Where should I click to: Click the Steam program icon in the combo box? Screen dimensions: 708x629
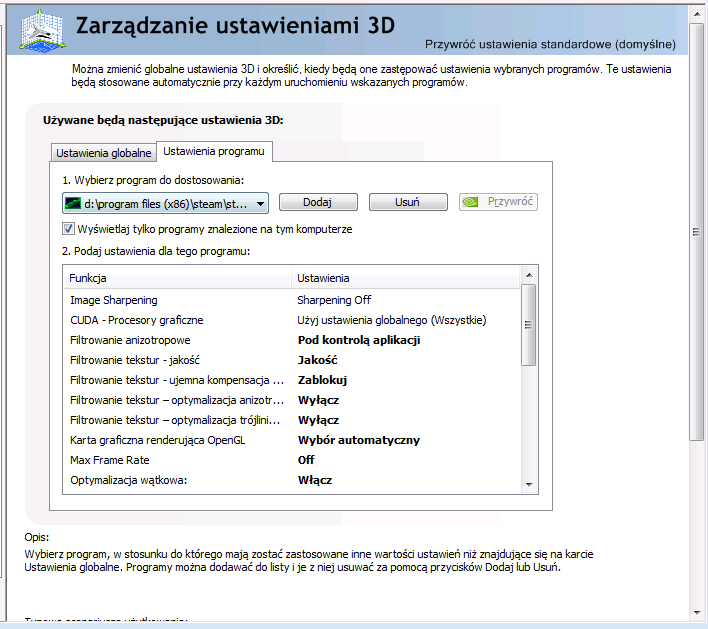click(x=71, y=203)
